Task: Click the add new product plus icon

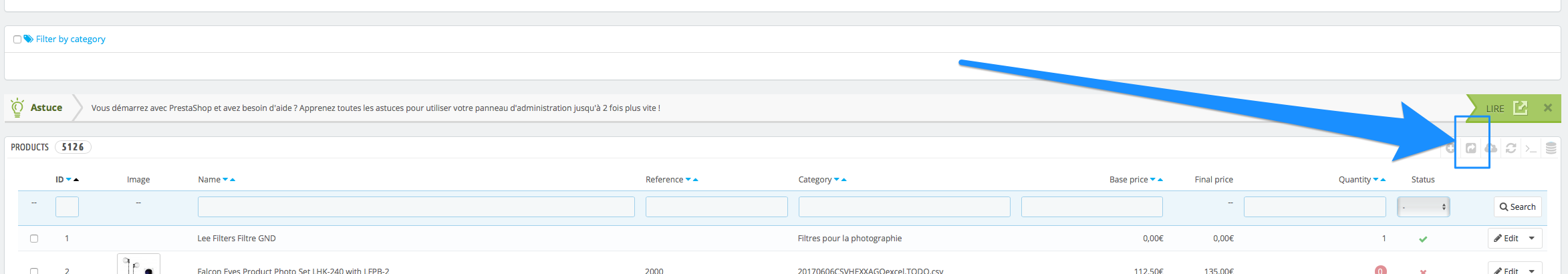Action: [x=1450, y=148]
